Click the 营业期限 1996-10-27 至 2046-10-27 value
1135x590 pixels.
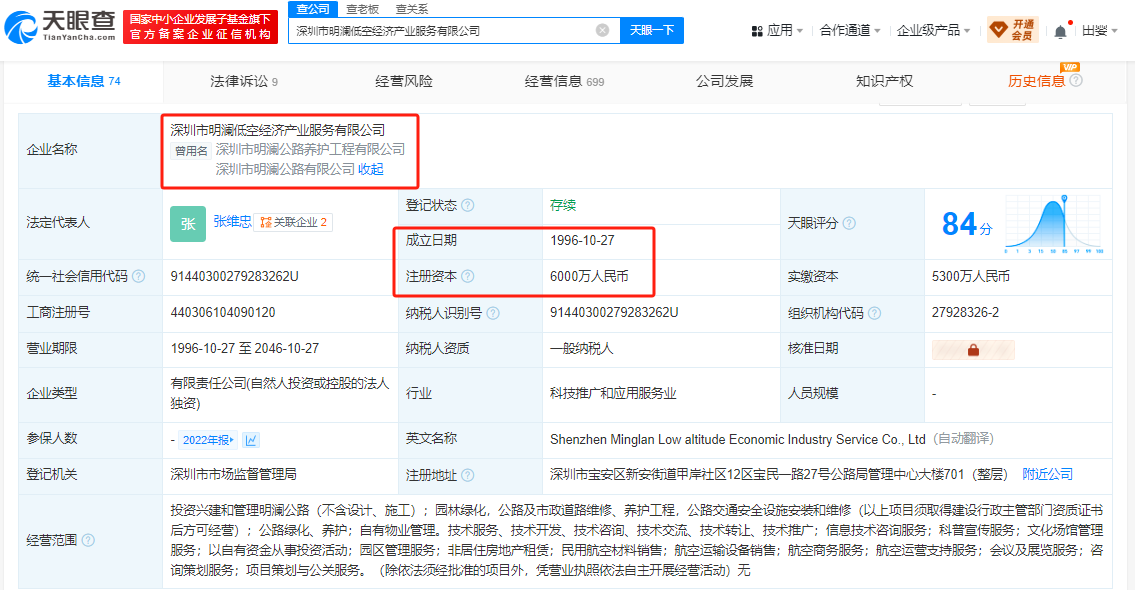point(245,349)
